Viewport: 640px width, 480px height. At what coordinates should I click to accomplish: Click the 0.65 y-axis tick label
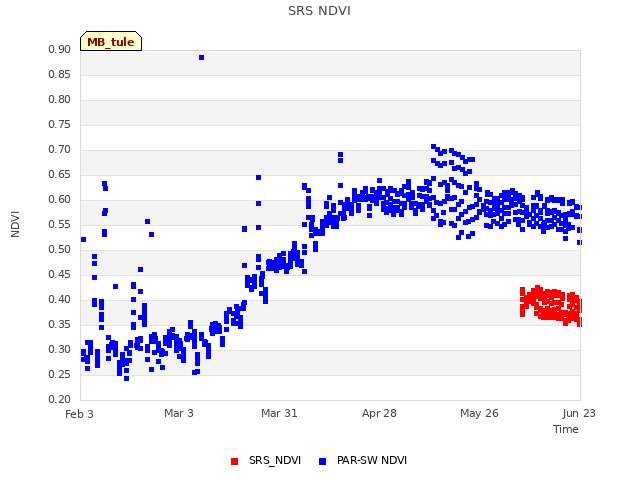(60, 174)
